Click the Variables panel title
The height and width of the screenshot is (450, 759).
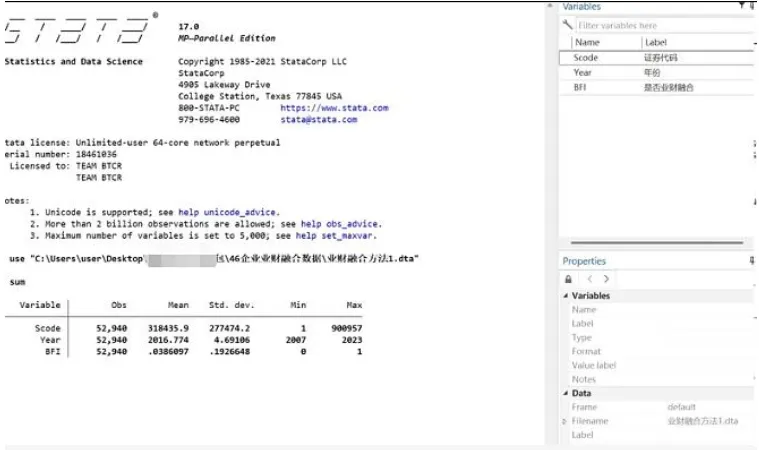[581, 6]
